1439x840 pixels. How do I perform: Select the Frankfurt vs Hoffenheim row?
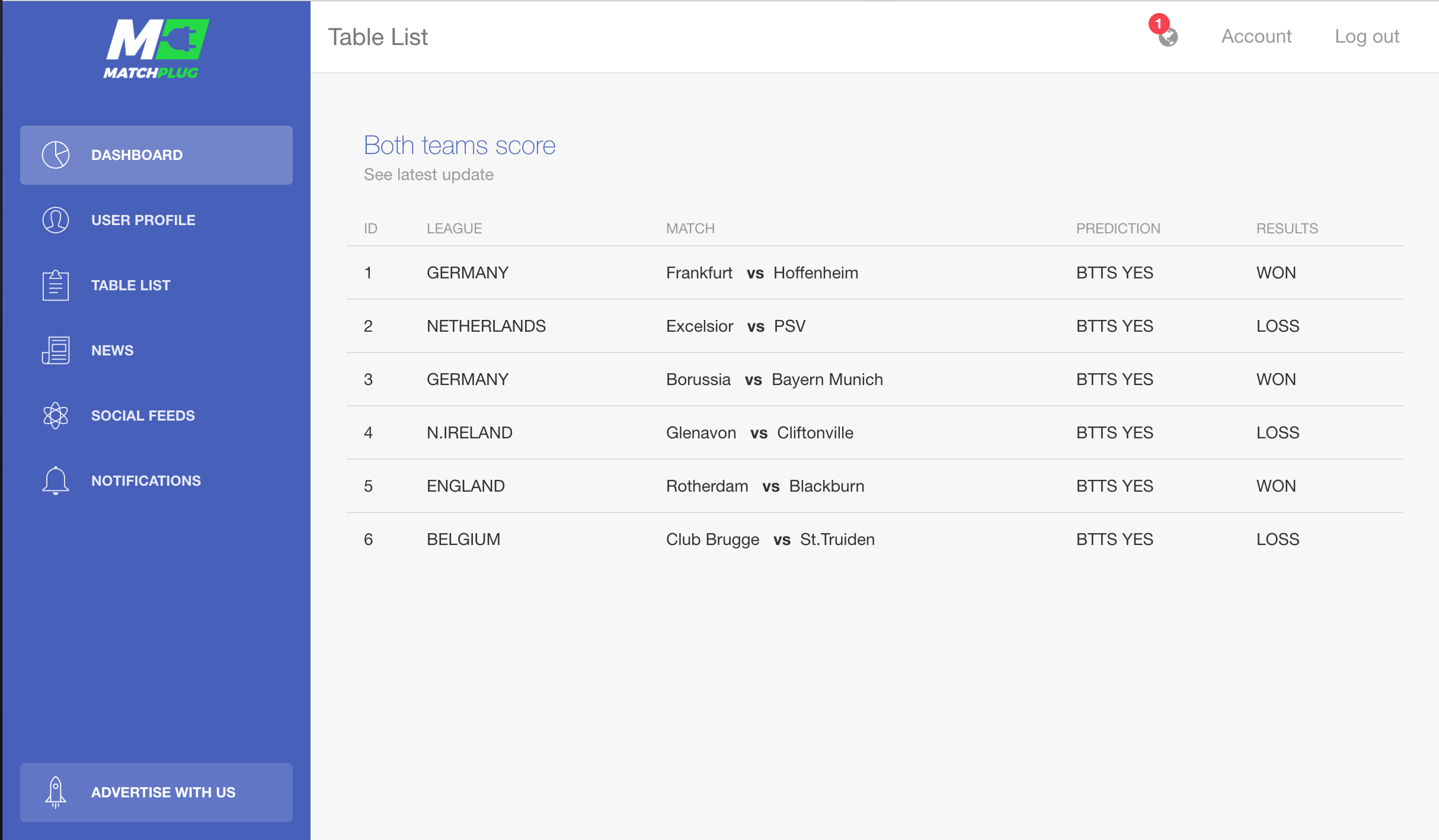[762, 273]
